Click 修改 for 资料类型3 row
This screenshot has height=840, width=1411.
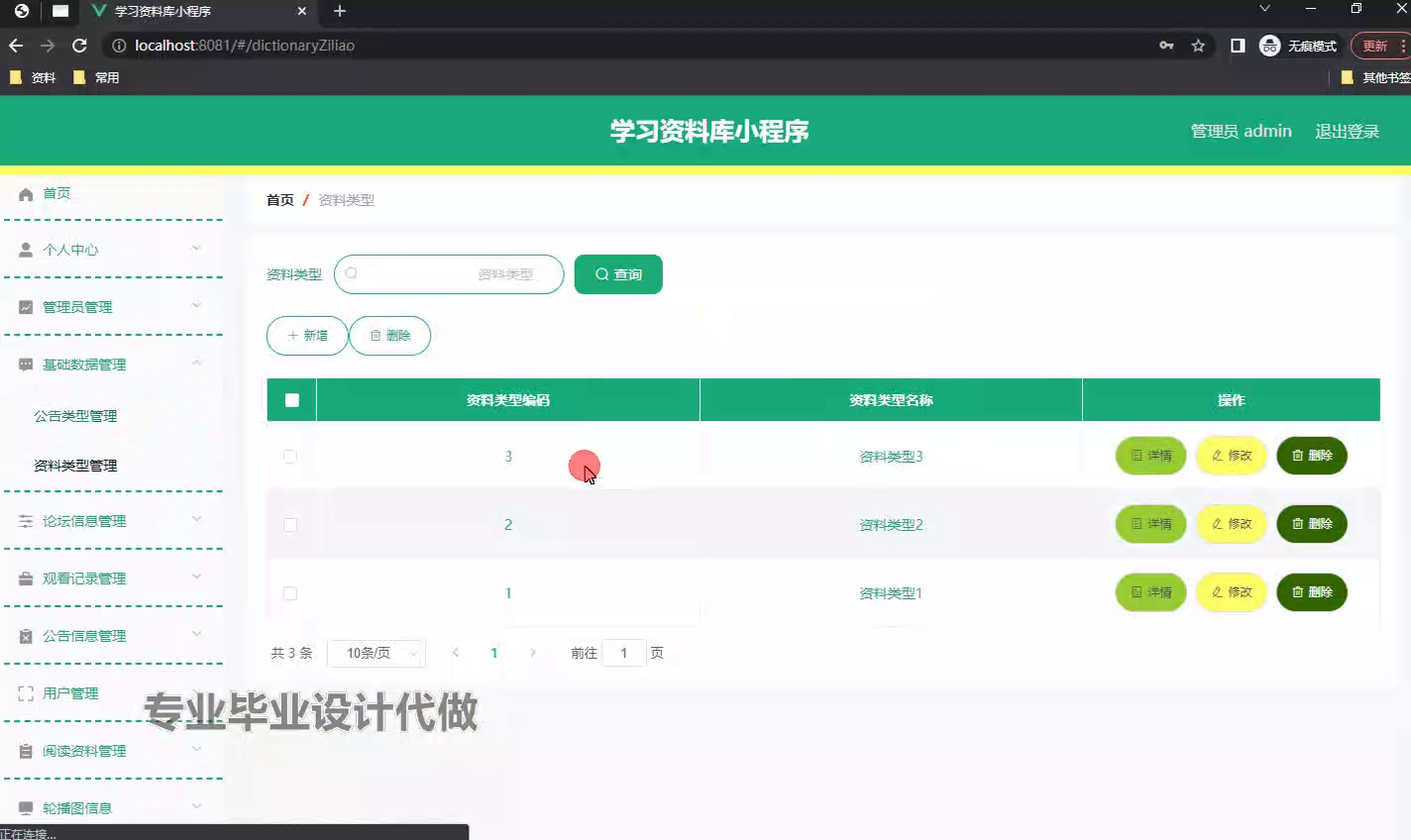click(1232, 456)
